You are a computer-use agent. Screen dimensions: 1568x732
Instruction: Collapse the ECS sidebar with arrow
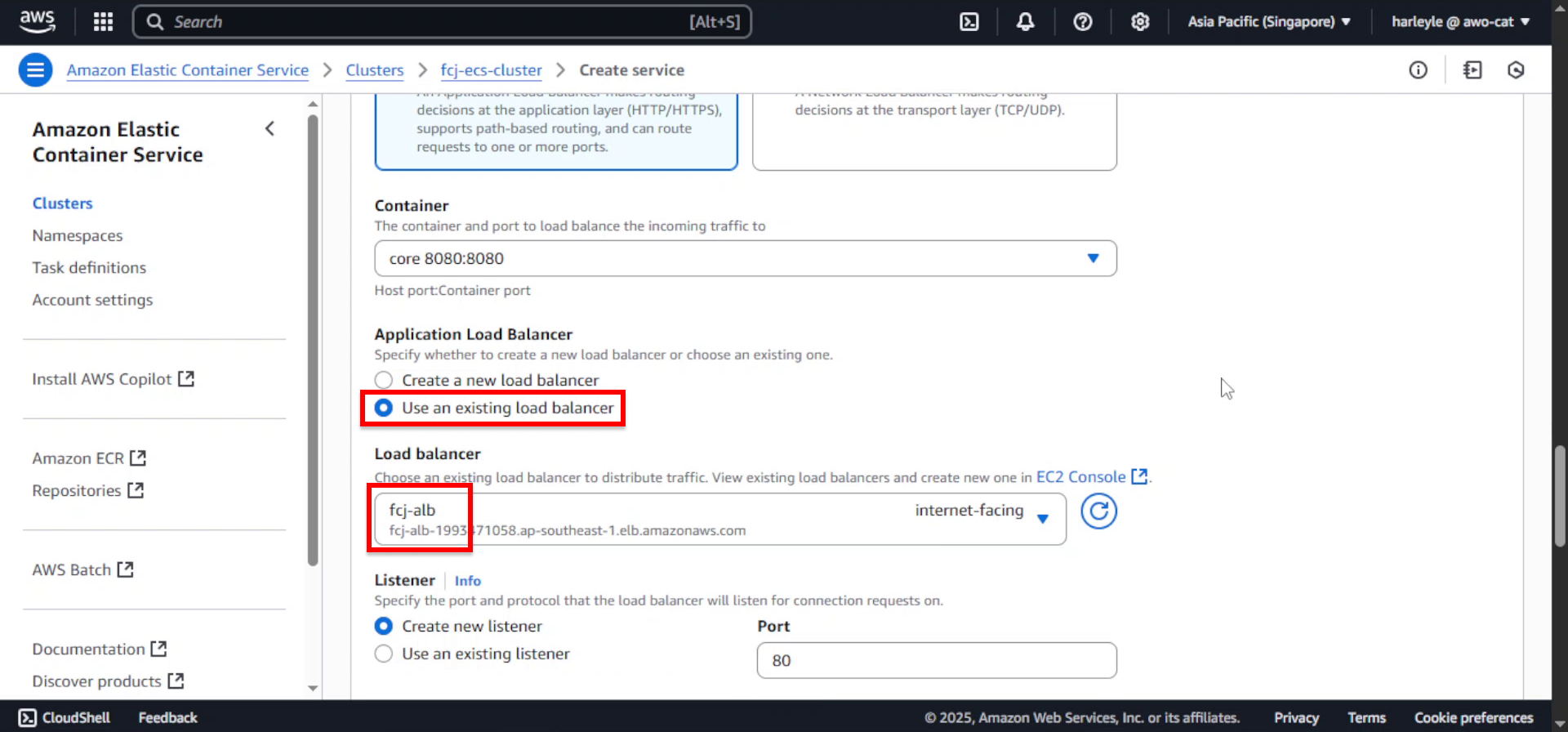click(269, 128)
